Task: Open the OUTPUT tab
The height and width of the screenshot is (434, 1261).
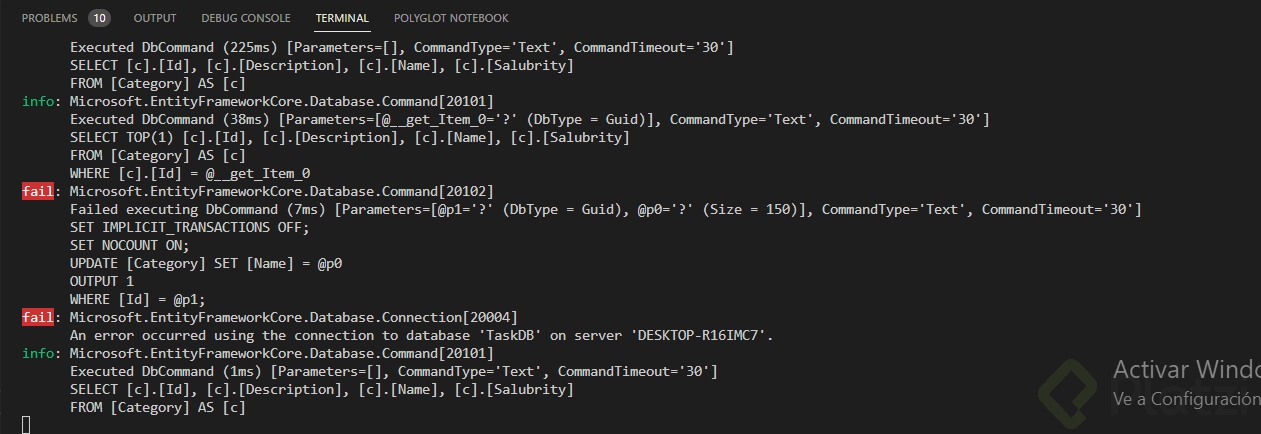Action: coord(155,18)
